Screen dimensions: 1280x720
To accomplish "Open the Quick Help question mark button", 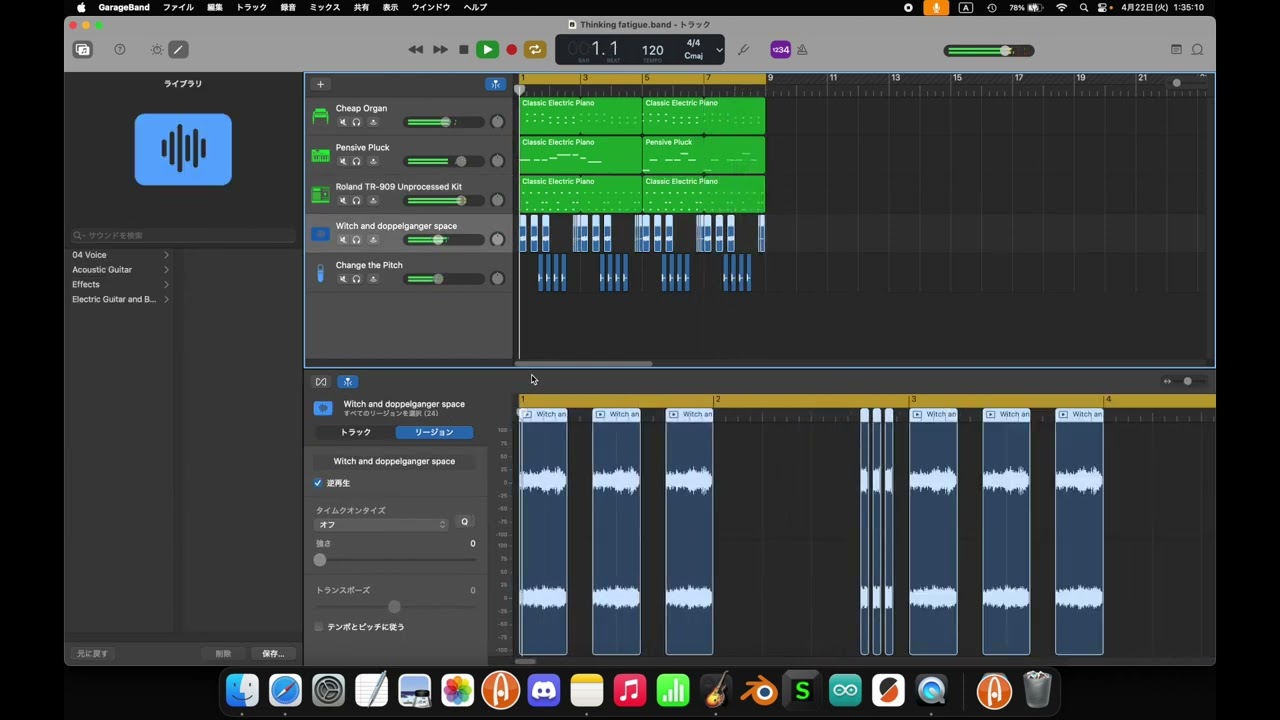I will click(120, 50).
